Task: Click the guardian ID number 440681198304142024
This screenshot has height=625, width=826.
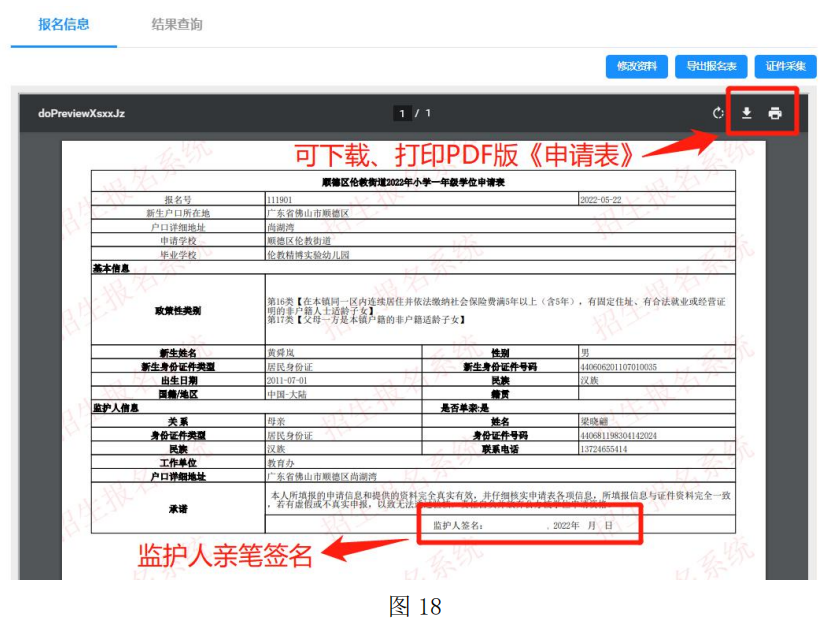Action: tap(618, 435)
